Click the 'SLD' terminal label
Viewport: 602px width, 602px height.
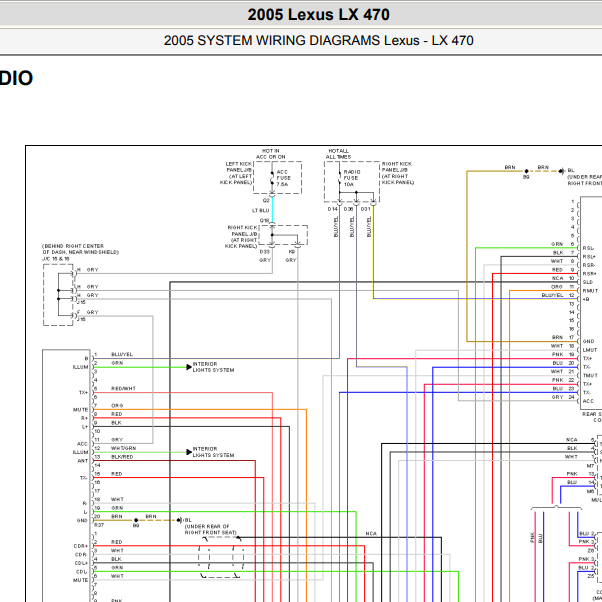[587, 282]
